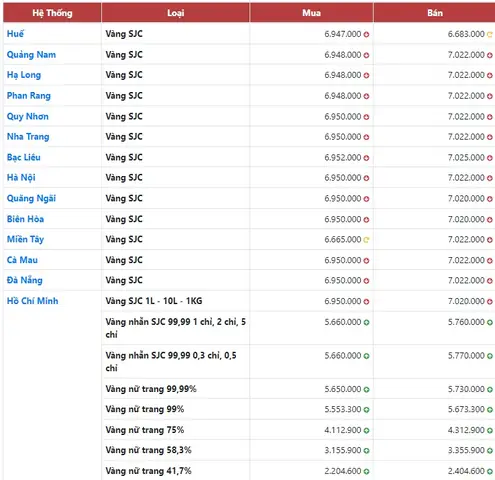Click red indicator beside Quy Nhơn Mua price

[366, 117]
